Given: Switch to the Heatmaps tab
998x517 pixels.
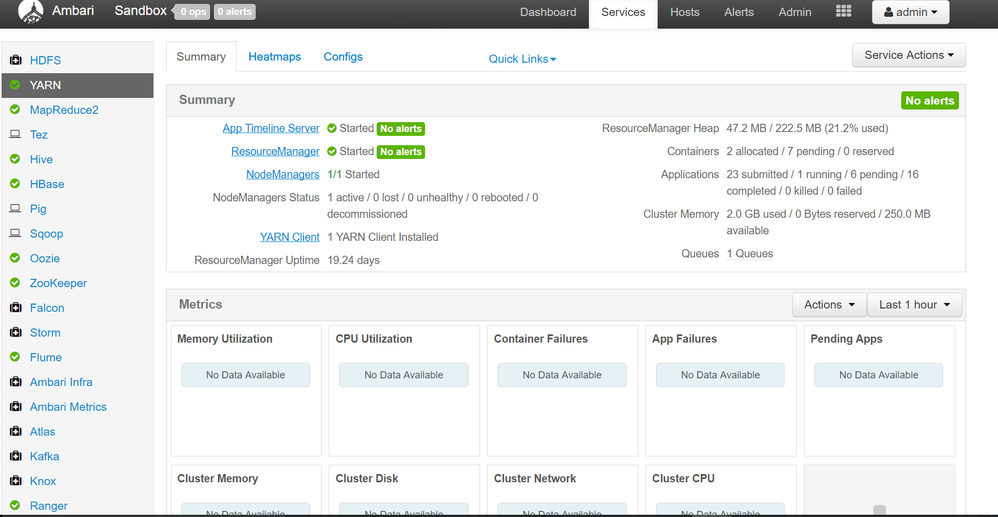Looking at the screenshot, I should (274, 57).
